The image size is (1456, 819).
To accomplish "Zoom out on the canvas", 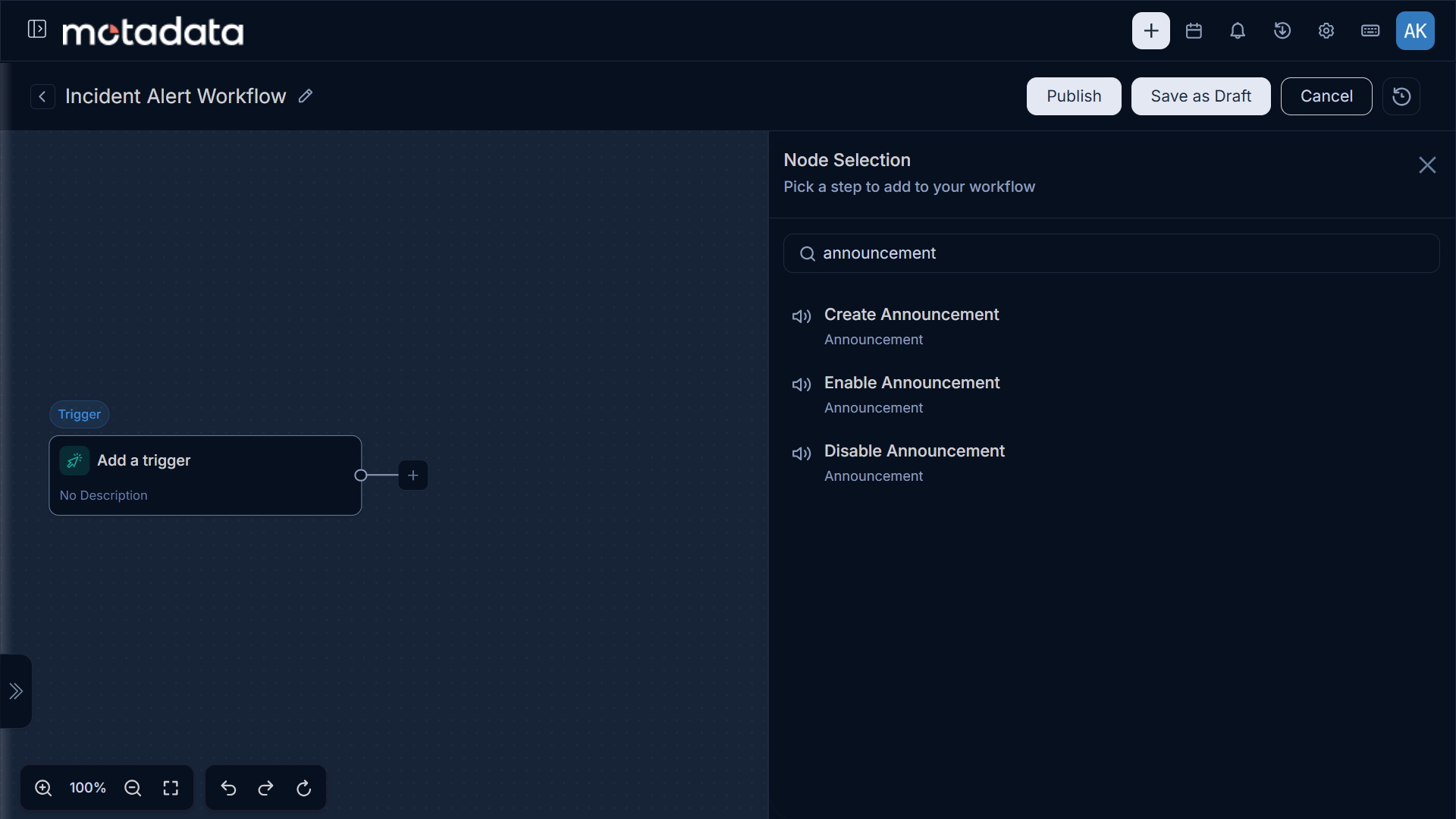I will [x=133, y=788].
